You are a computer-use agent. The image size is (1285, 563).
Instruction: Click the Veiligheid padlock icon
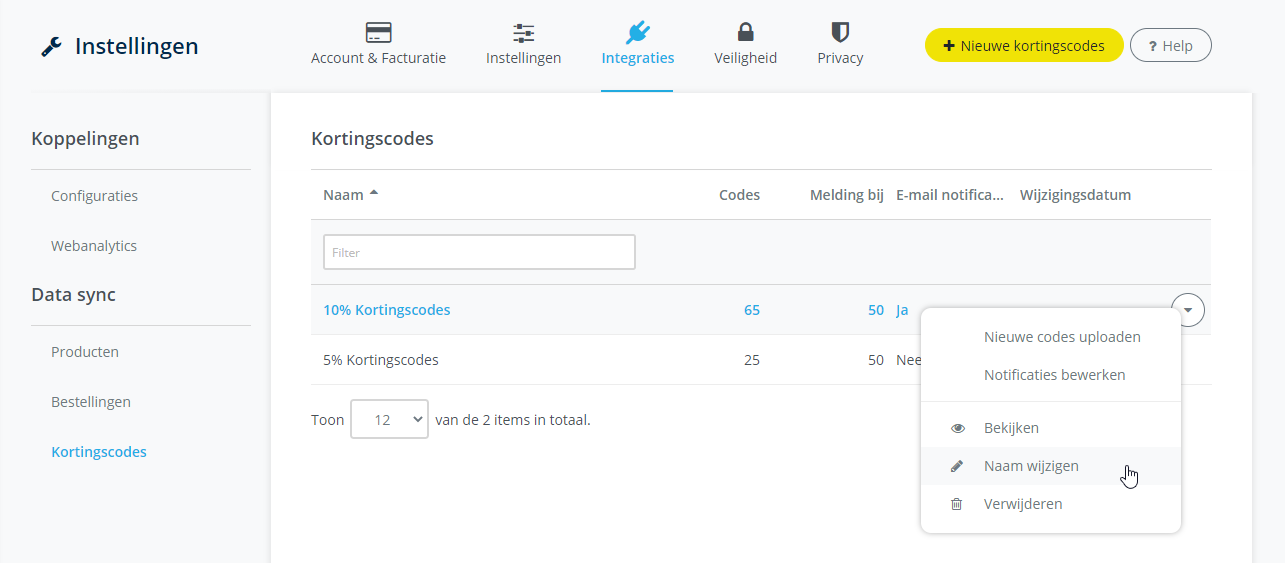pyautogui.click(x=745, y=32)
